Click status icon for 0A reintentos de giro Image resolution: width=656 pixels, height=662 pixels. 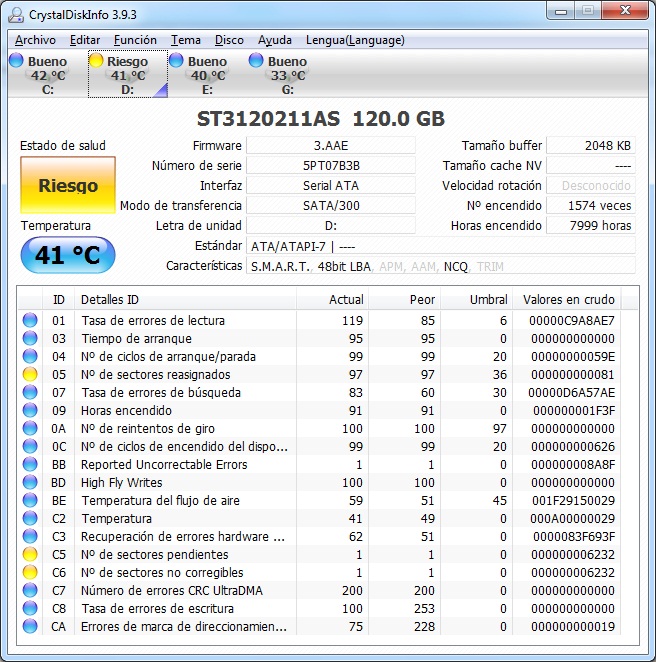pos(30,429)
